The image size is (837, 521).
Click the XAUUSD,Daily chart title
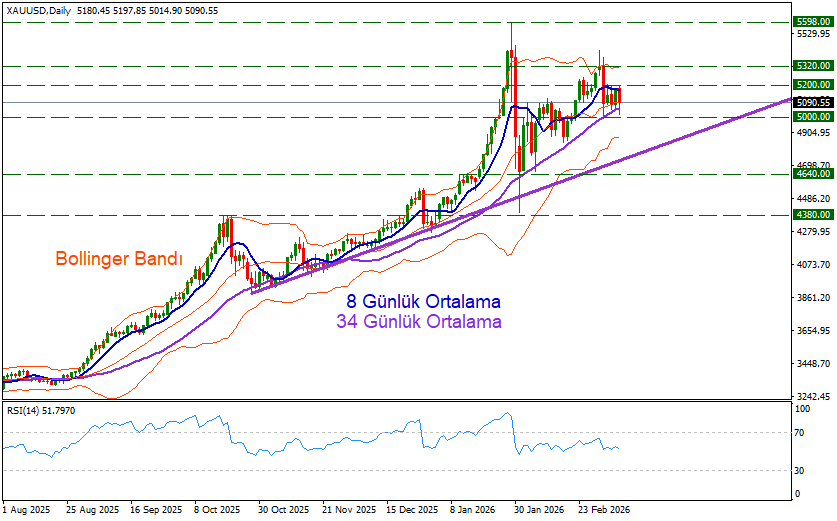coord(38,9)
